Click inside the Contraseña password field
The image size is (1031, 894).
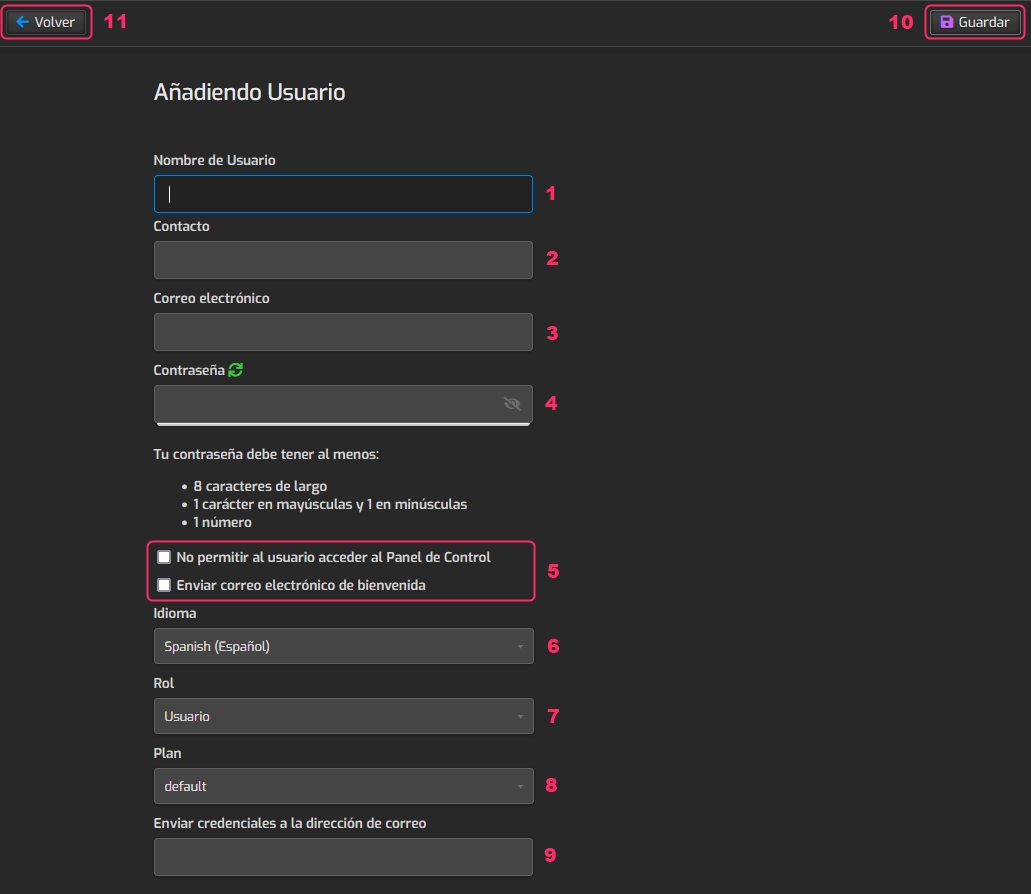coord(325,404)
